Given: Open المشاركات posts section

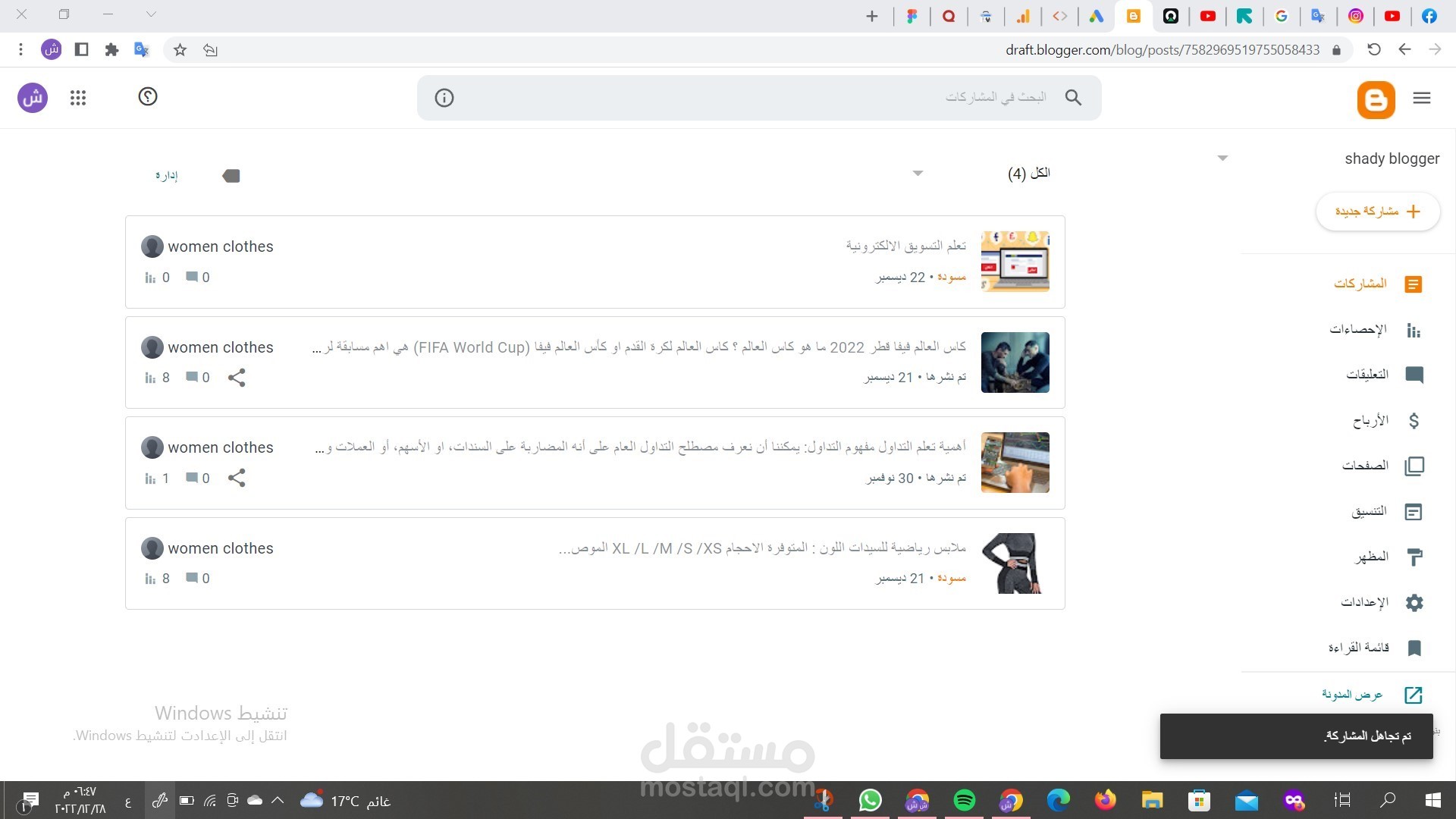Looking at the screenshot, I should pos(1378,284).
